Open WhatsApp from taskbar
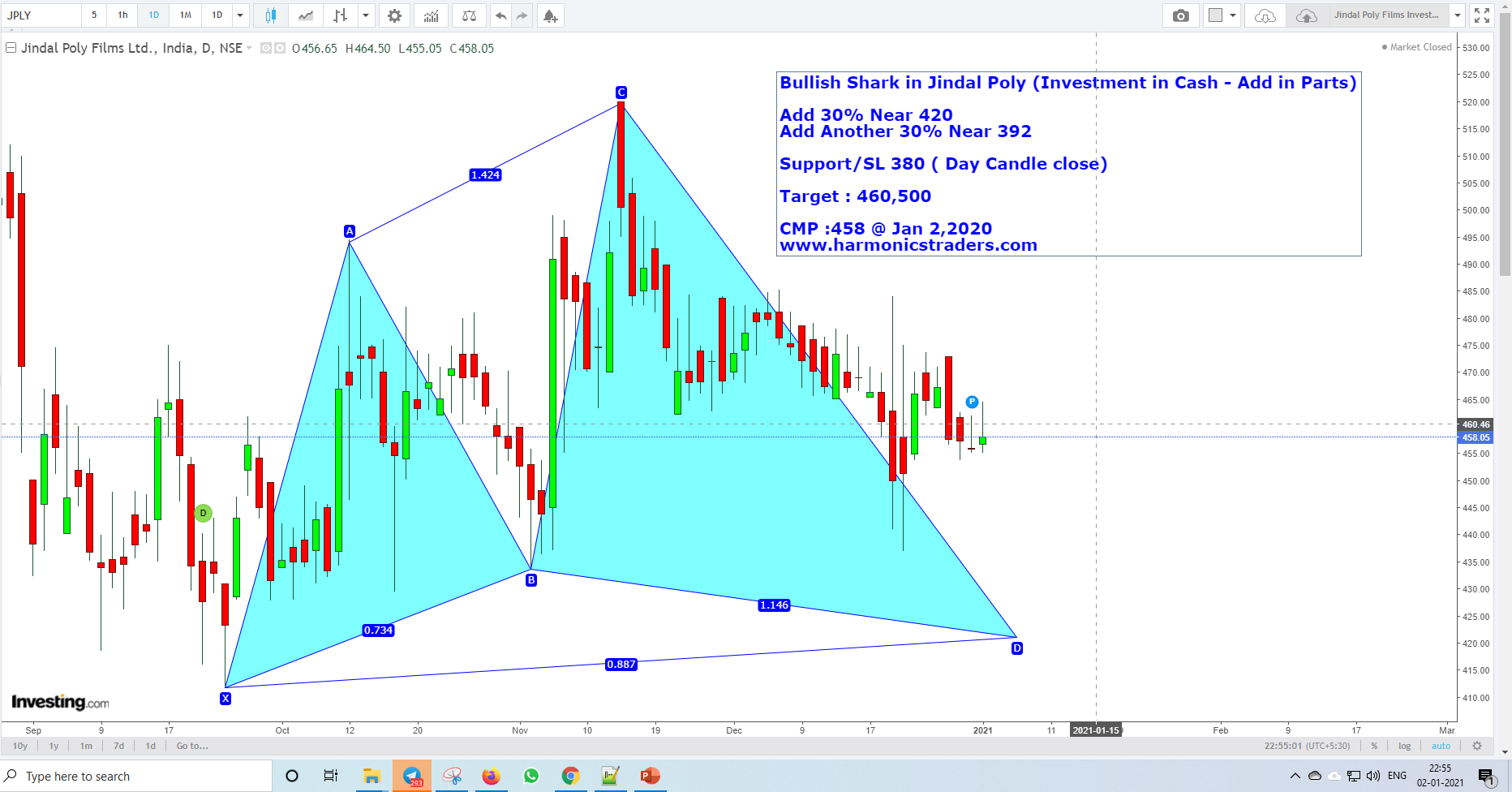Image resolution: width=1512 pixels, height=792 pixels. [530, 776]
